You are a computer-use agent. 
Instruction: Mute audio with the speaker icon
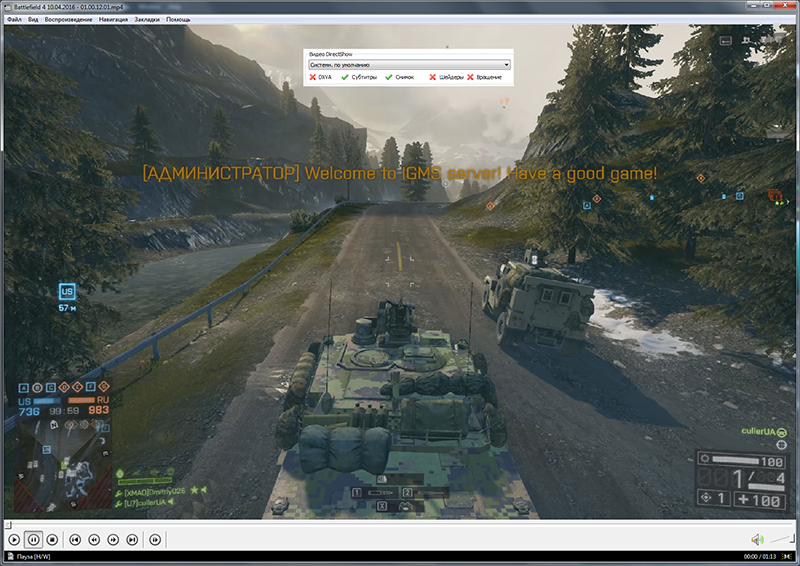(x=757, y=539)
